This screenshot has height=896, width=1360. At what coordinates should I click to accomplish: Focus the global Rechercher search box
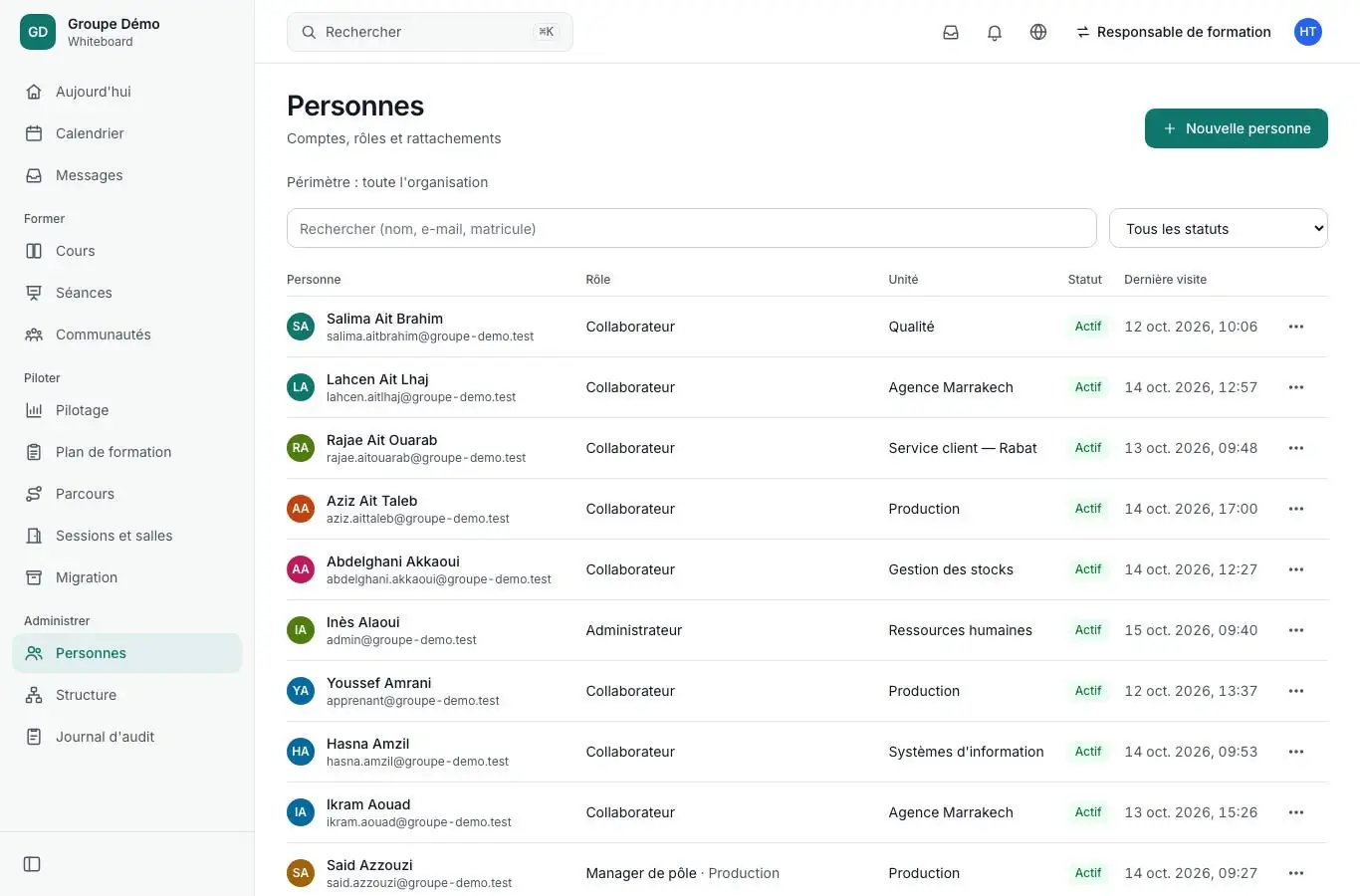[x=430, y=32]
